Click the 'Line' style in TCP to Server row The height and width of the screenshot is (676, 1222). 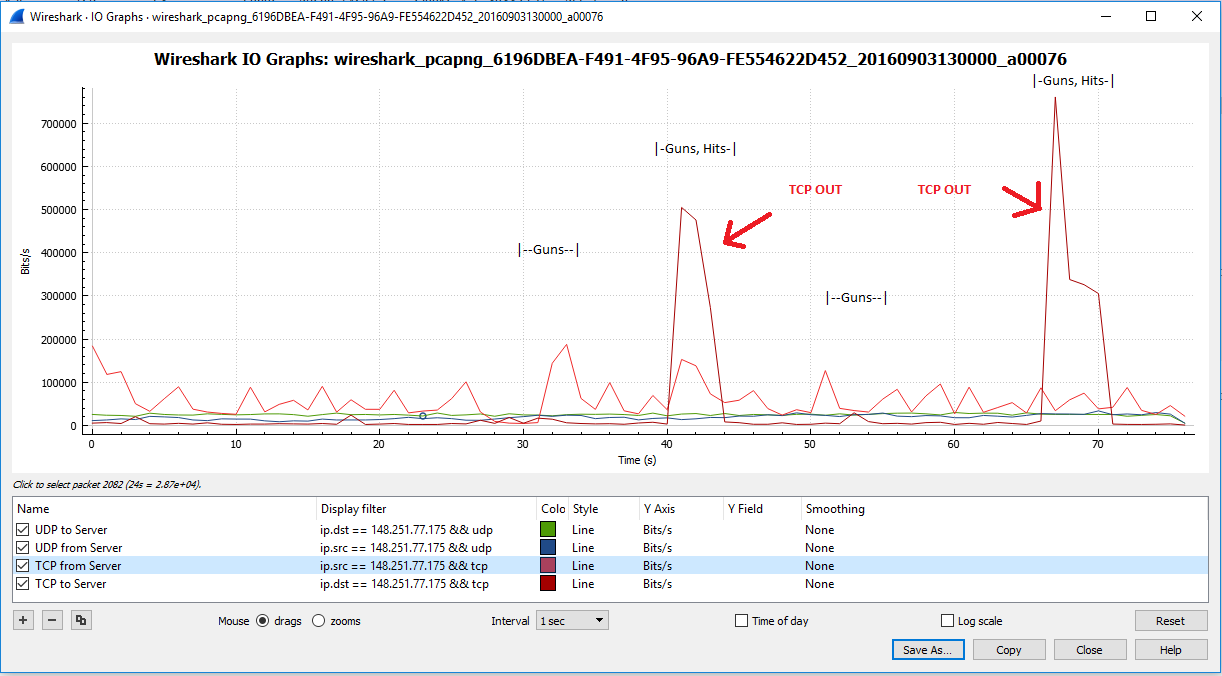[582, 584]
